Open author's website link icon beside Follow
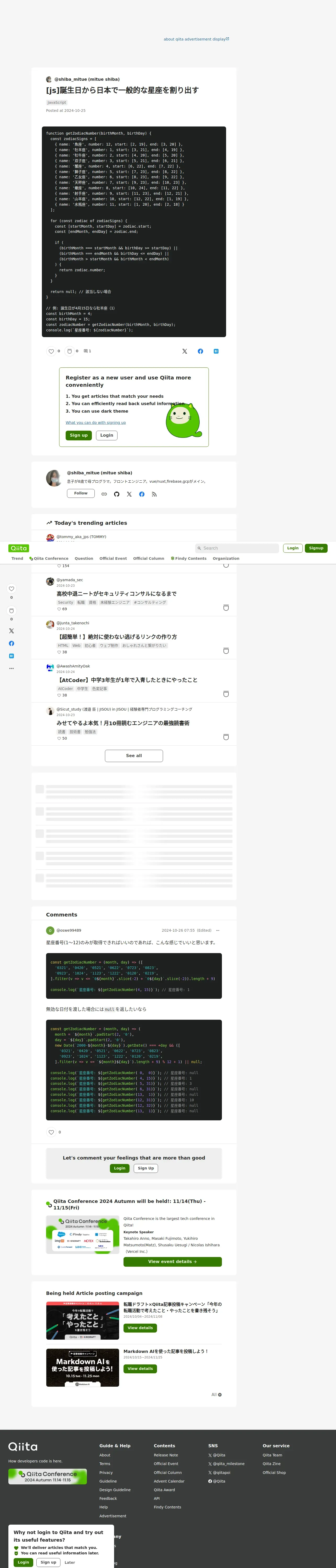This screenshot has height=1568, width=336. click(x=104, y=494)
